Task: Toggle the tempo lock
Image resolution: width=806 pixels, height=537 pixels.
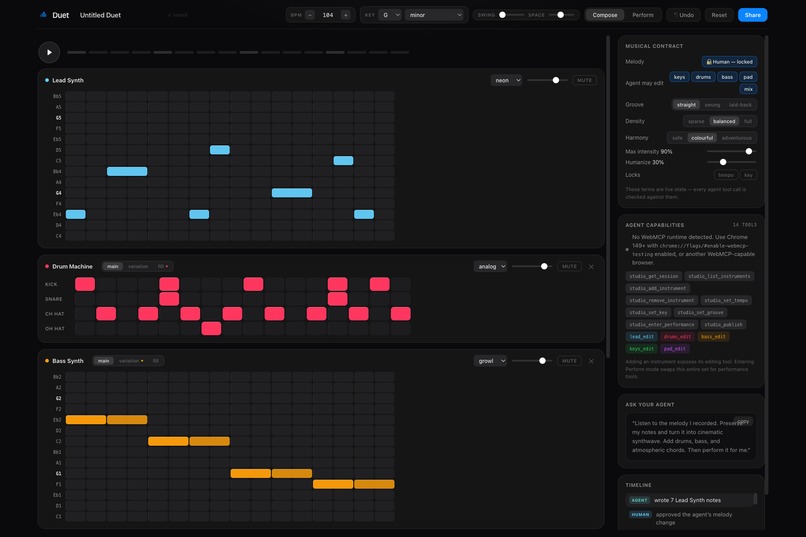Action: coord(726,175)
